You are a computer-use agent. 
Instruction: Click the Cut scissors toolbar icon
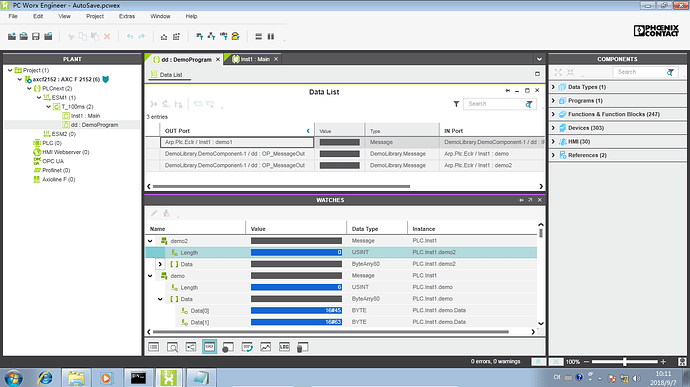click(71, 37)
